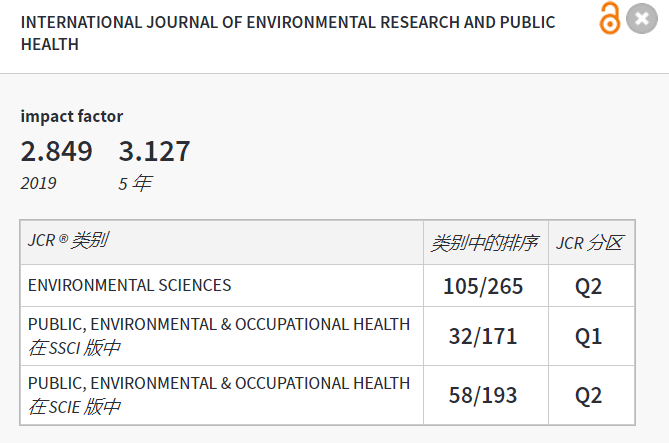Click the '类别中的排序' column header
The width and height of the screenshot is (669, 443).
[484, 243]
